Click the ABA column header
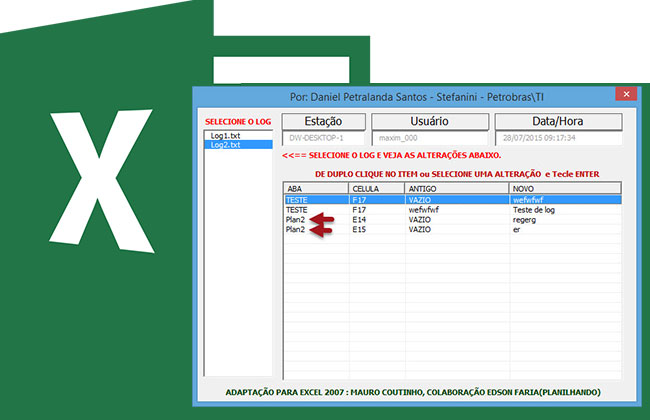Screen dimensions: 650x420 pyautogui.click(x=316, y=189)
